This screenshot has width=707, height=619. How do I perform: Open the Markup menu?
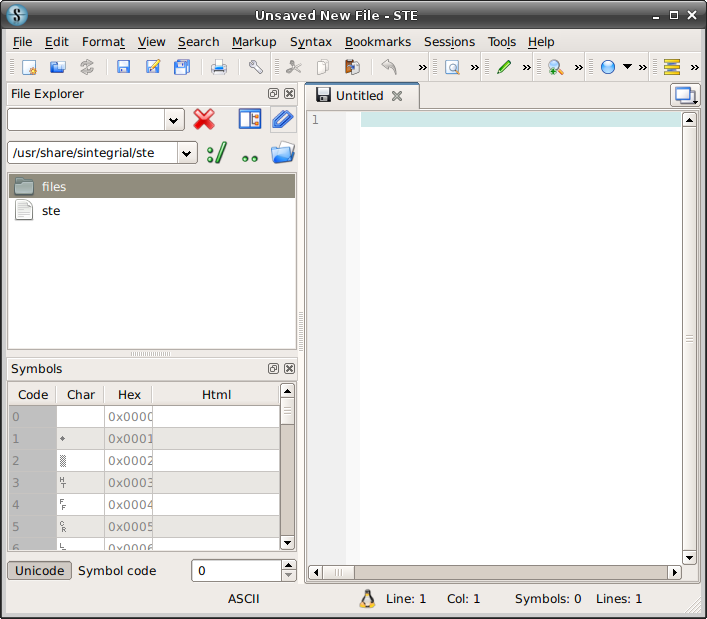254,42
